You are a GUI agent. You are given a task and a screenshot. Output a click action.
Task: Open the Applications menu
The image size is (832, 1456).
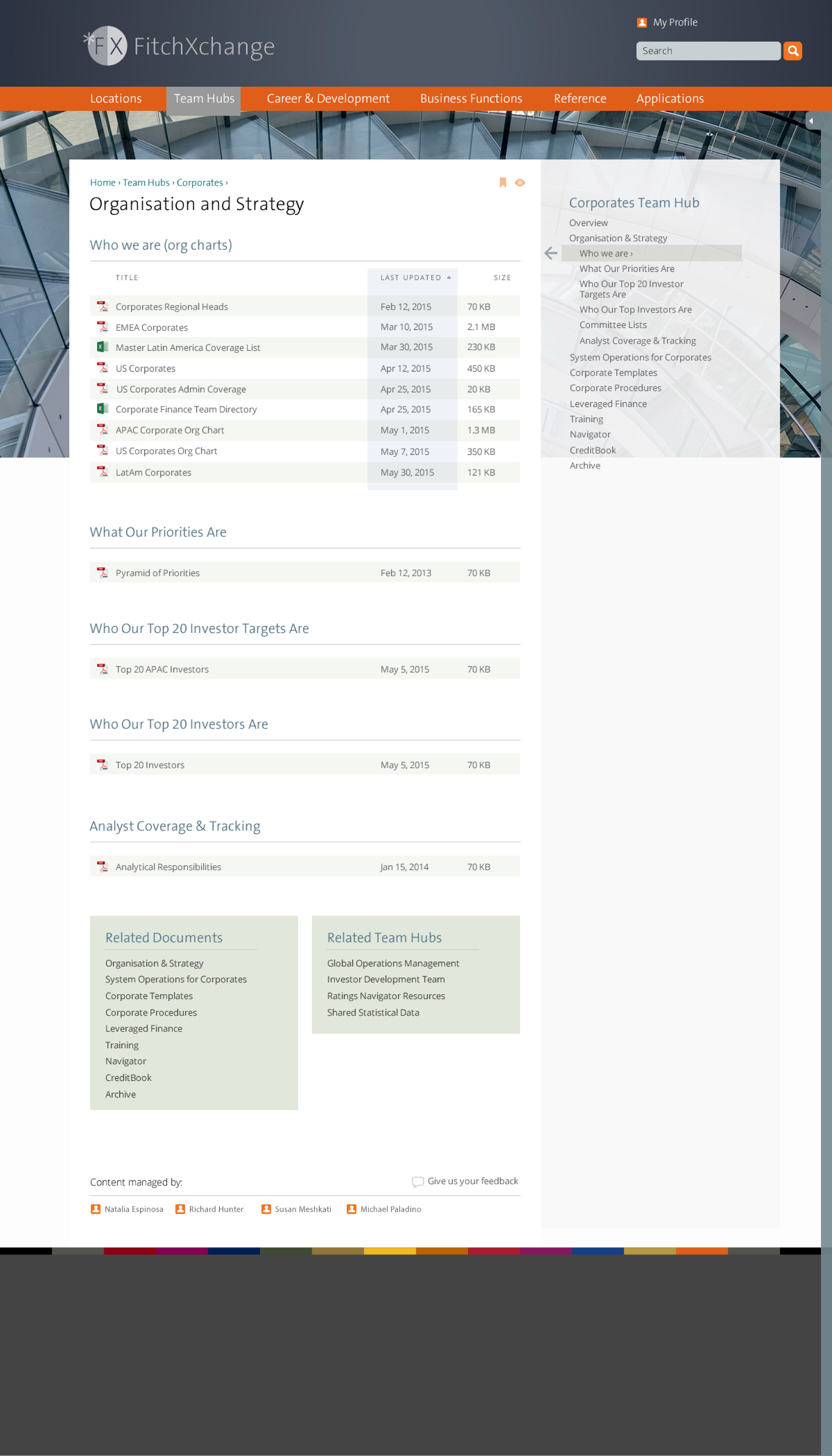[670, 98]
